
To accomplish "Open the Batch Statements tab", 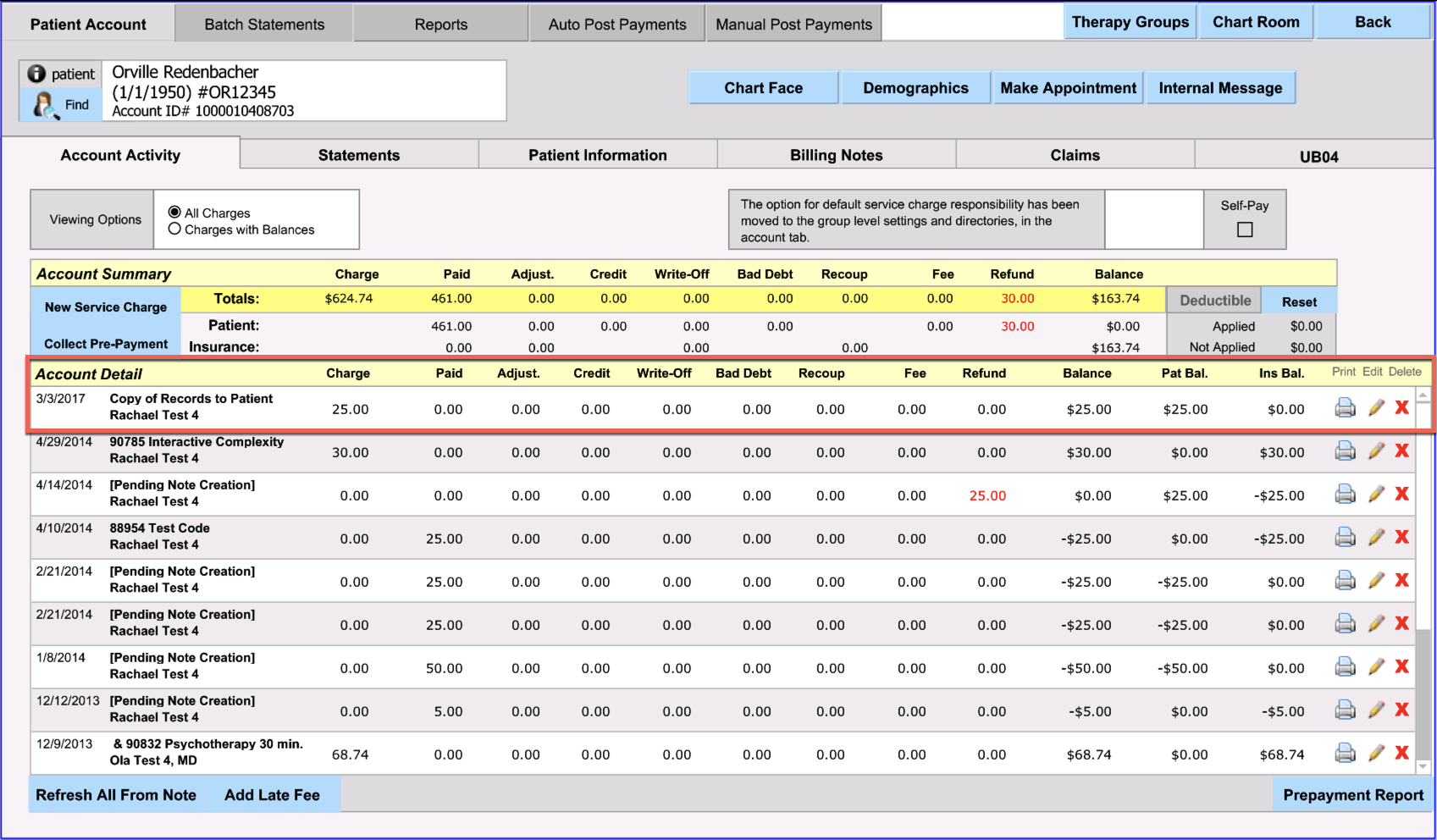I will pyautogui.click(x=264, y=25).
